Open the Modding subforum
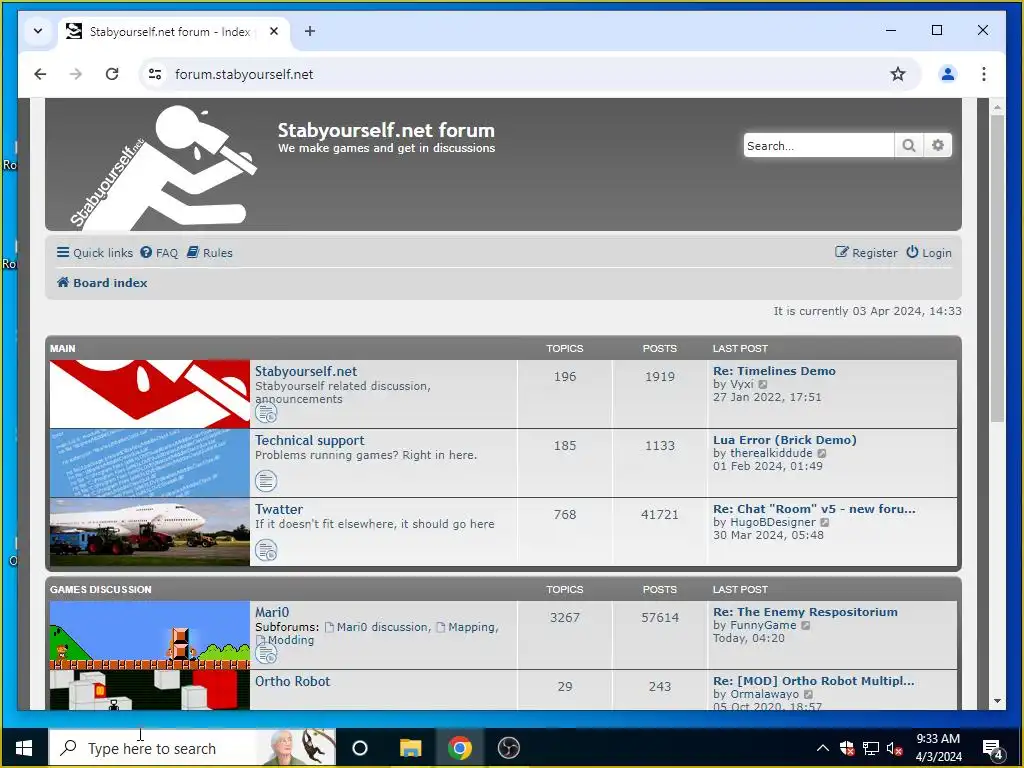 pyautogui.click(x=291, y=640)
